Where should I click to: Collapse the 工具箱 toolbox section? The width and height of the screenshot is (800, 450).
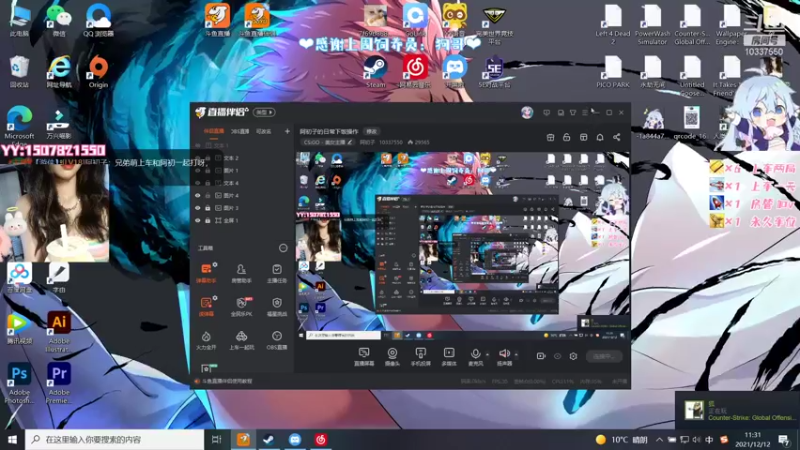pyautogui.click(x=283, y=248)
